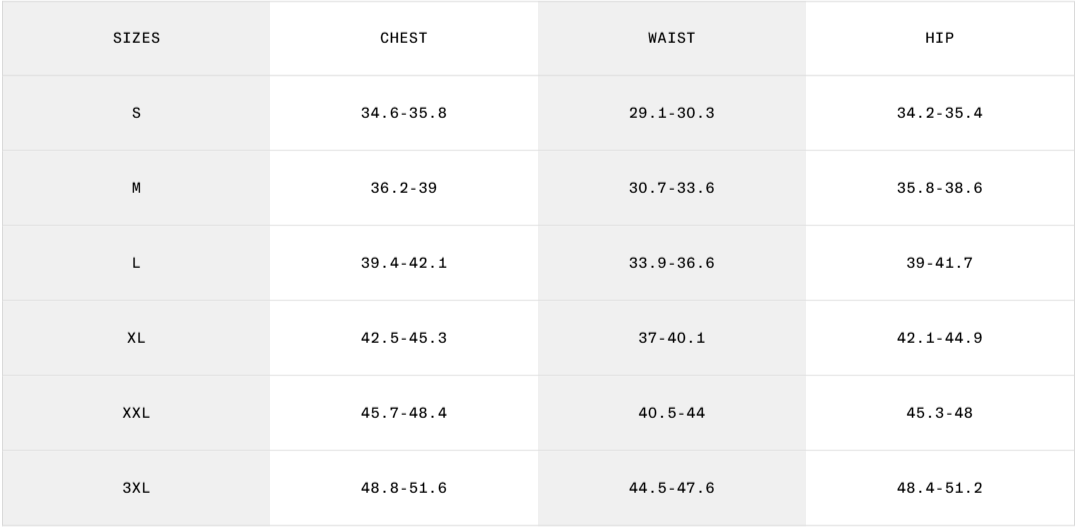Click the WAIST column header

(x=671, y=38)
